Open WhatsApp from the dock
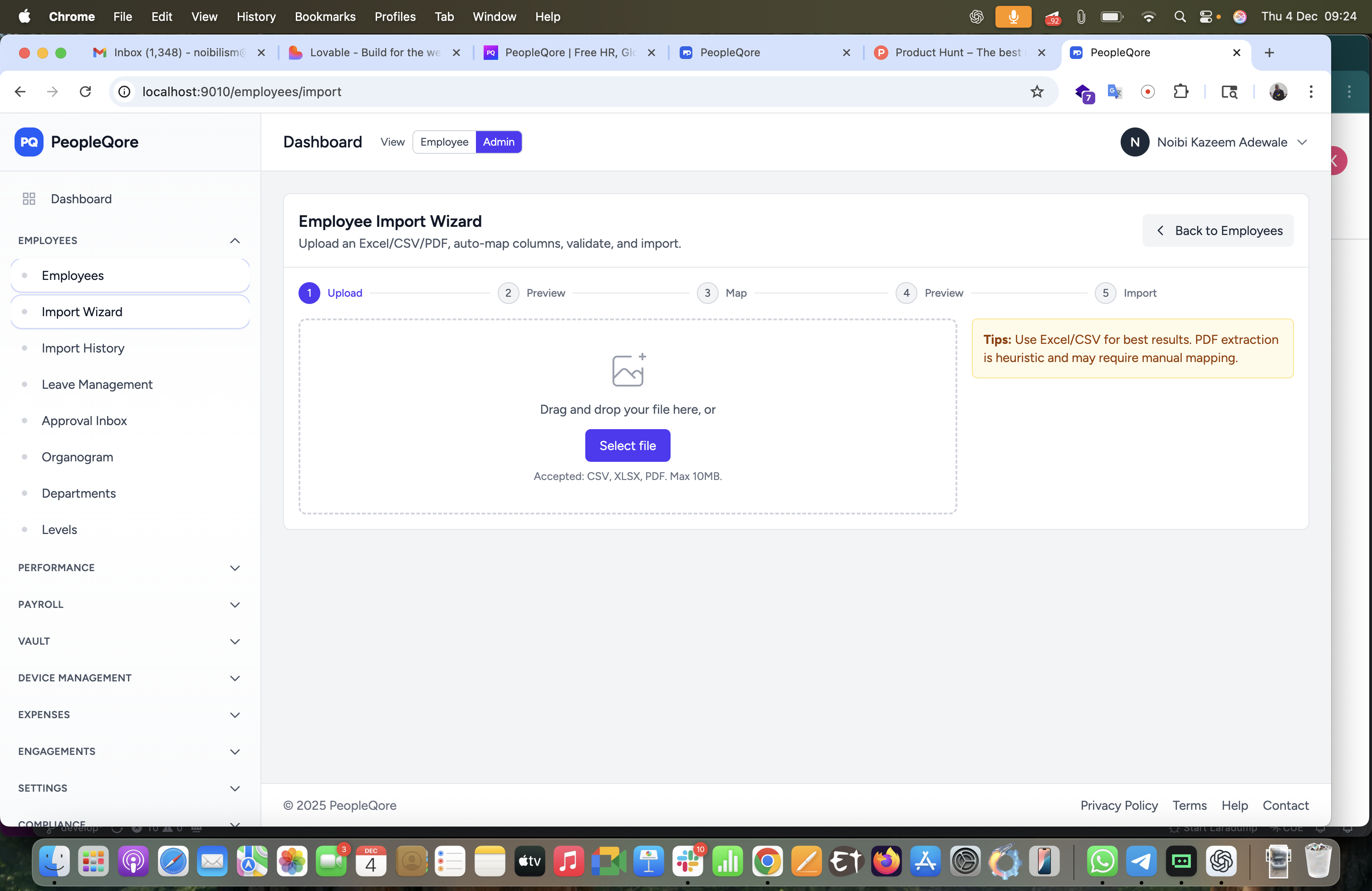 1102,862
